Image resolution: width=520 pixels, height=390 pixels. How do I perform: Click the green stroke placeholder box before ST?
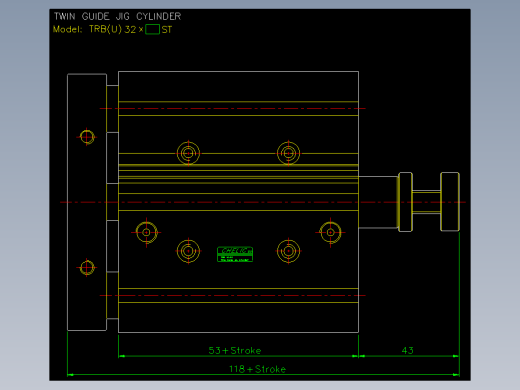(152, 29)
